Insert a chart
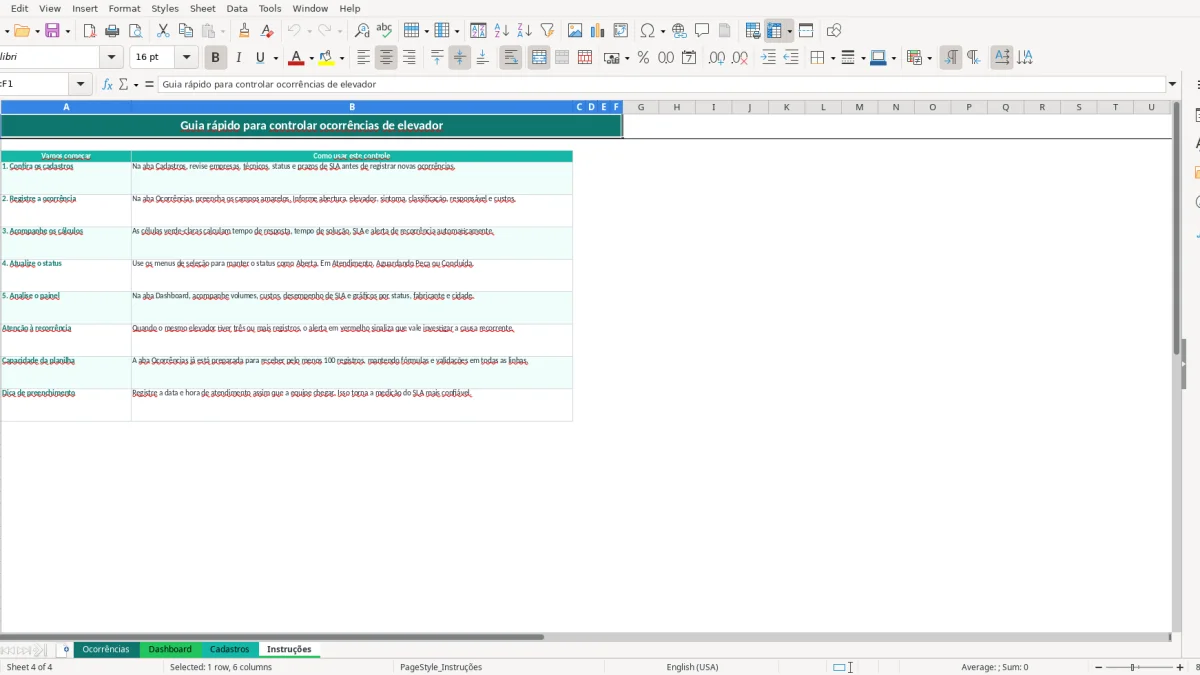This screenshot has height=675, width=1200. click(x=598, y=31)
